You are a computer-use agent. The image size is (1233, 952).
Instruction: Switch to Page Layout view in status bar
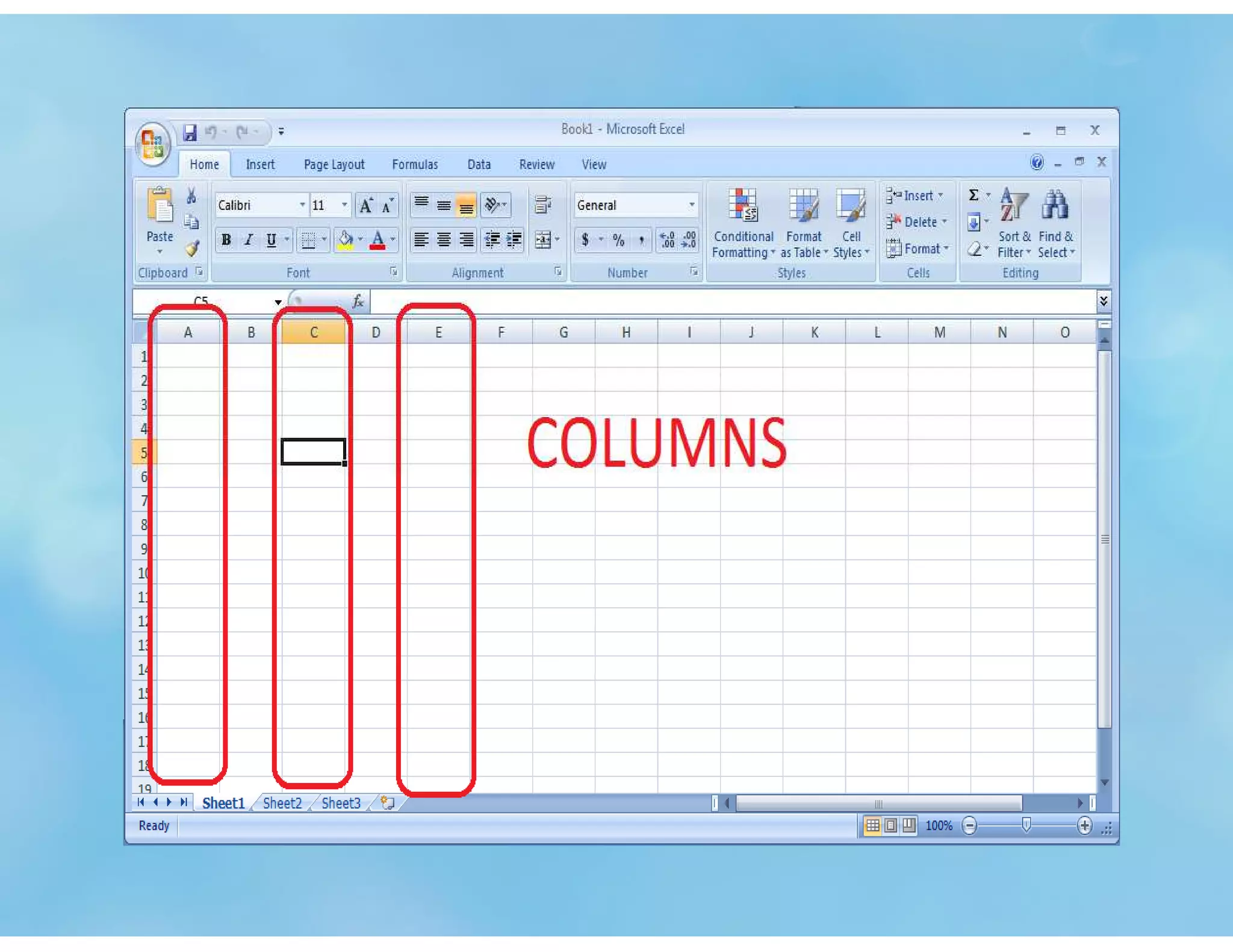pyautogui.click(x=890, y=826)
